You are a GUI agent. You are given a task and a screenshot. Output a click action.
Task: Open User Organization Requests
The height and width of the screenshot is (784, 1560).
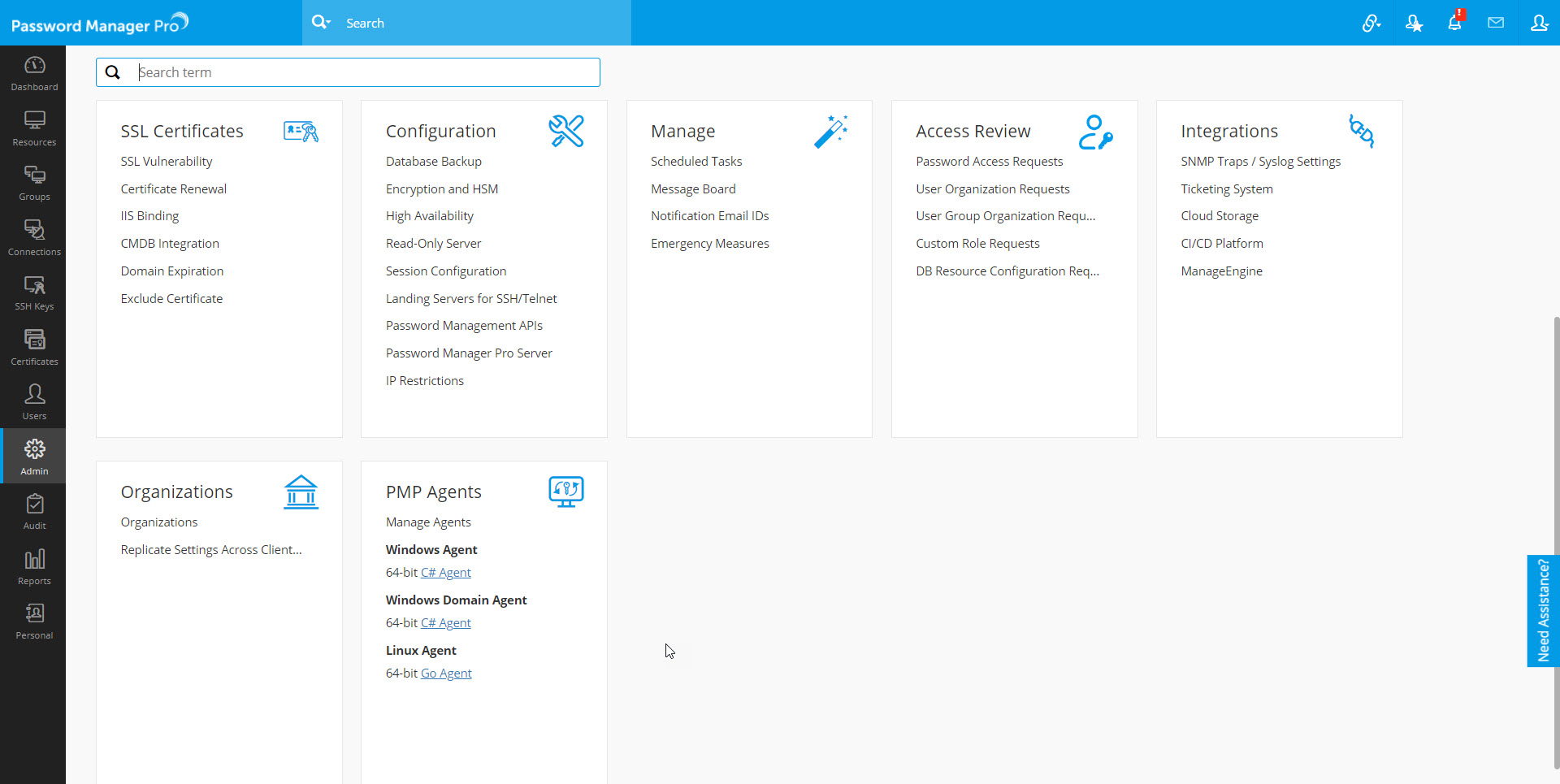pyautogui.click(x=993, y=189)
